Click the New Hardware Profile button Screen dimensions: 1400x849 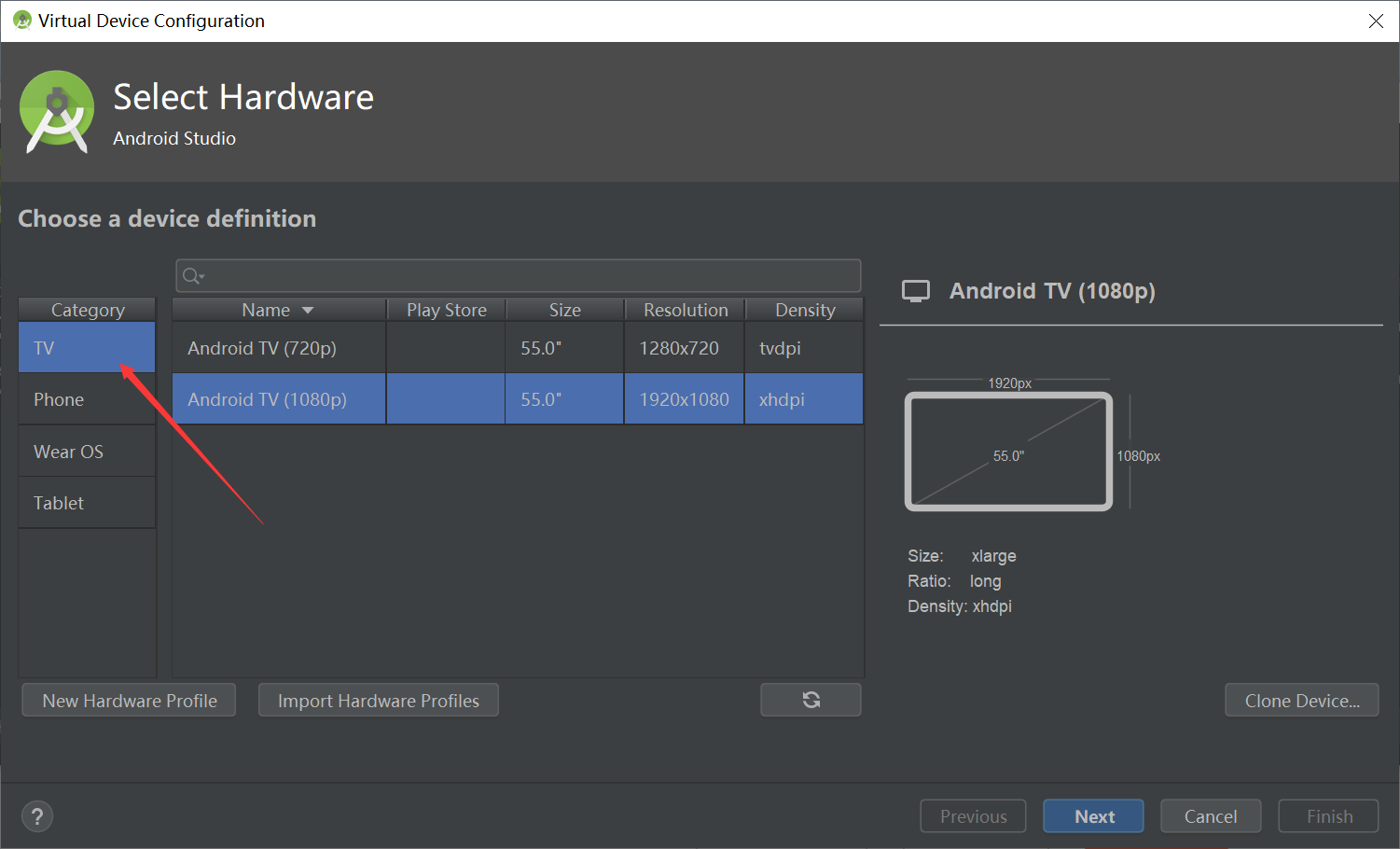[129, 700]
